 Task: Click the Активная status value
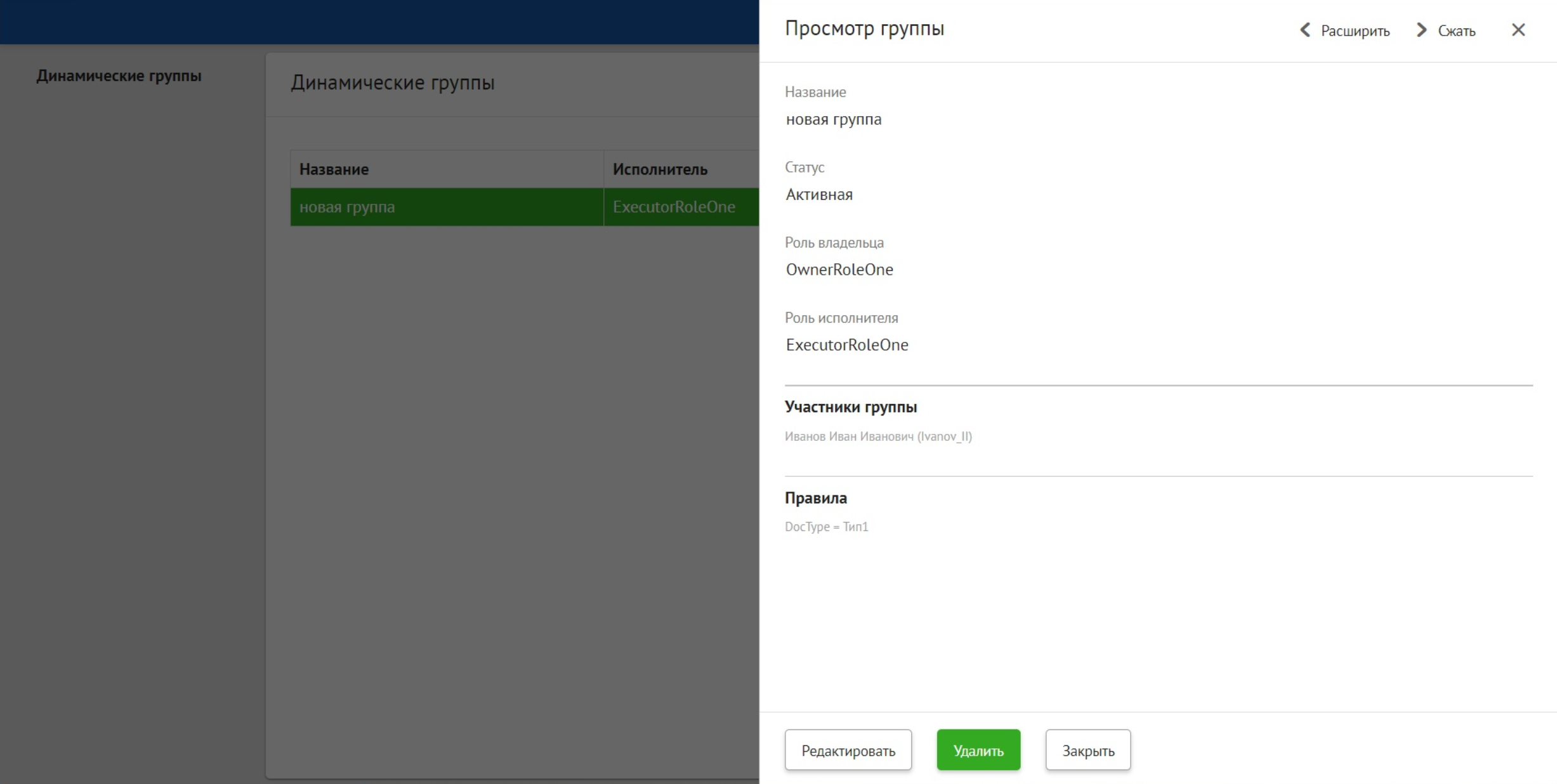coord(819,194)
